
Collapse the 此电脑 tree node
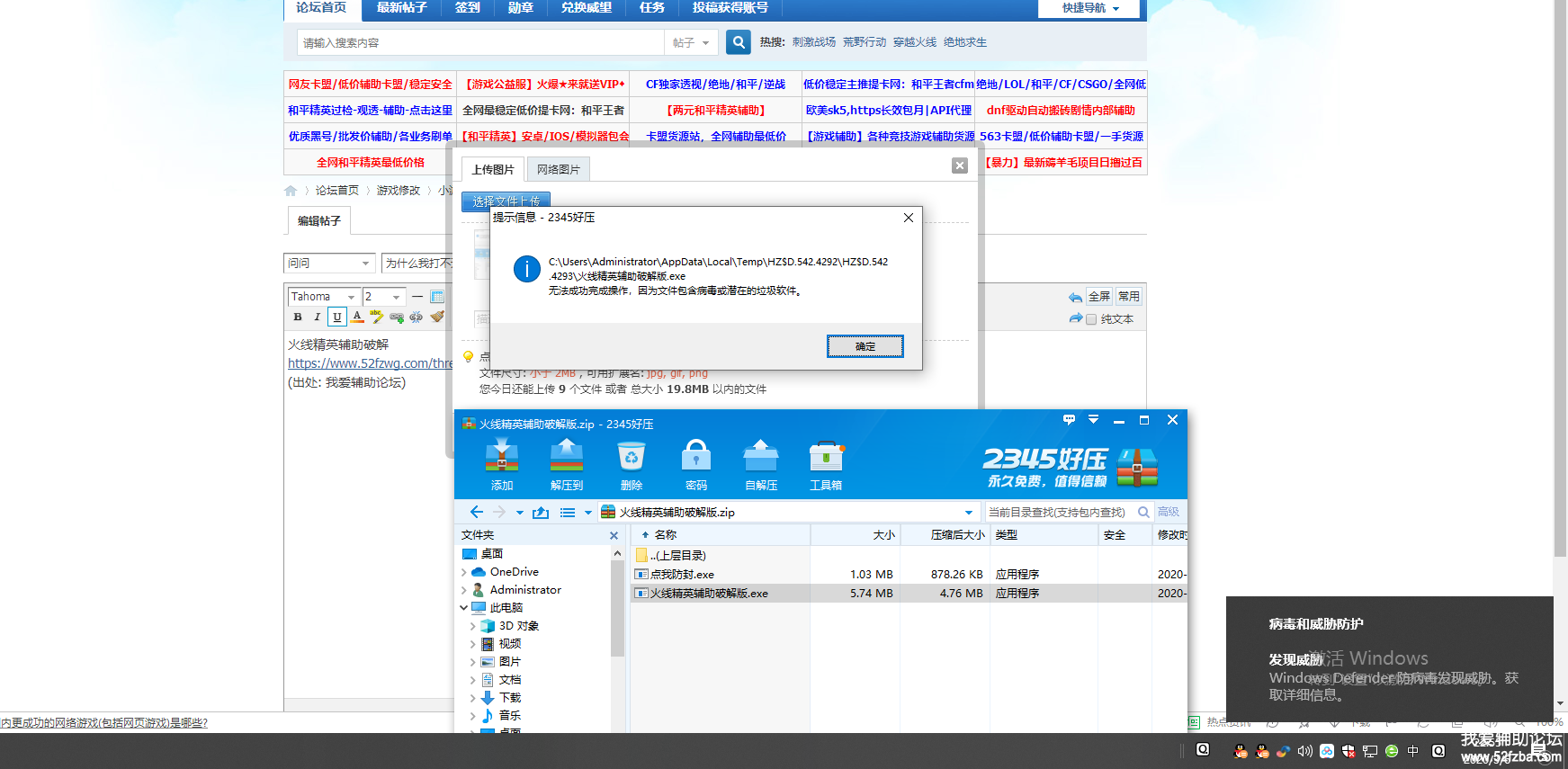click(x=464, y=608)
